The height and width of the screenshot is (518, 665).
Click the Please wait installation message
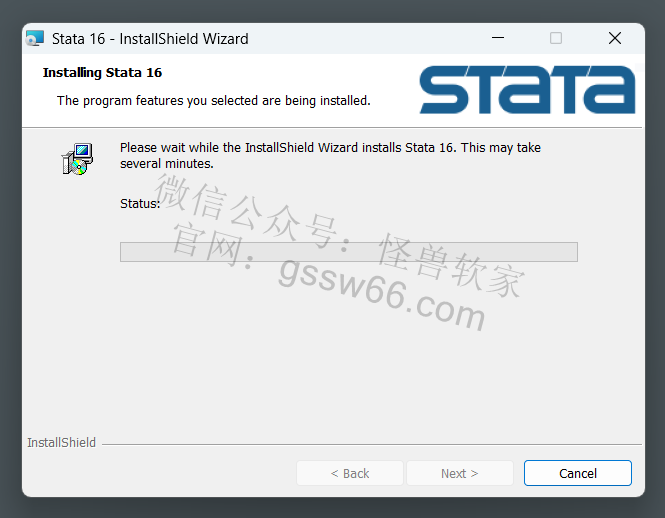click(330, 155)
